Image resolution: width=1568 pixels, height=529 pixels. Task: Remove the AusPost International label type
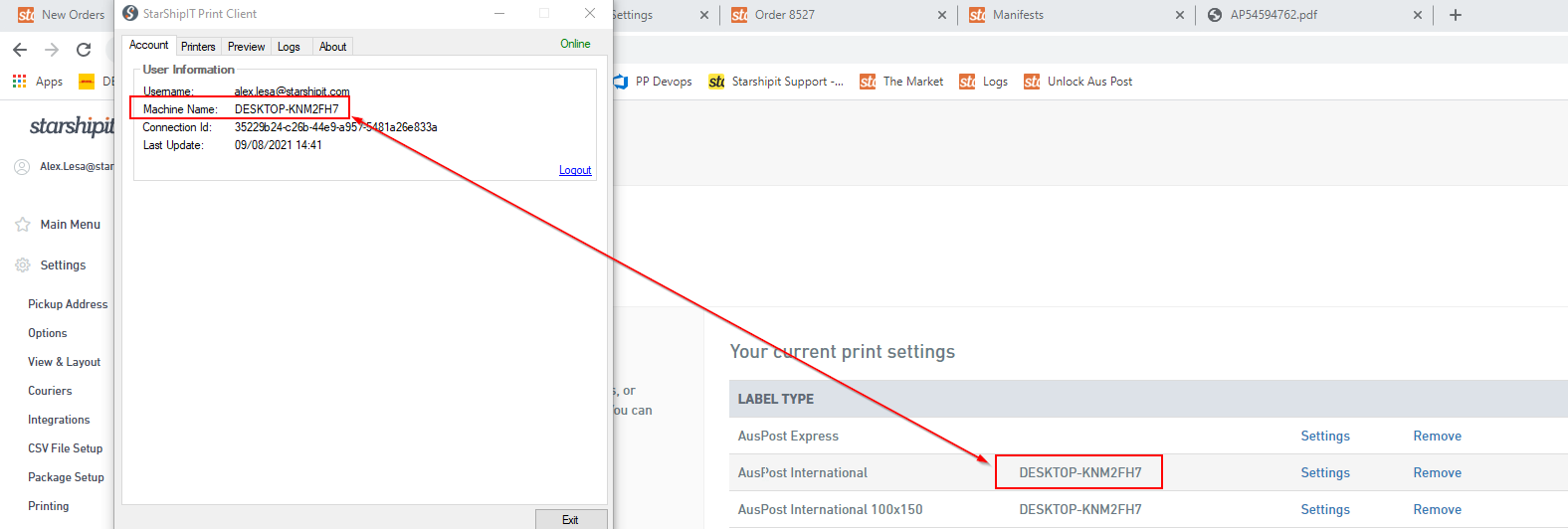click(x=1437, y=473)
